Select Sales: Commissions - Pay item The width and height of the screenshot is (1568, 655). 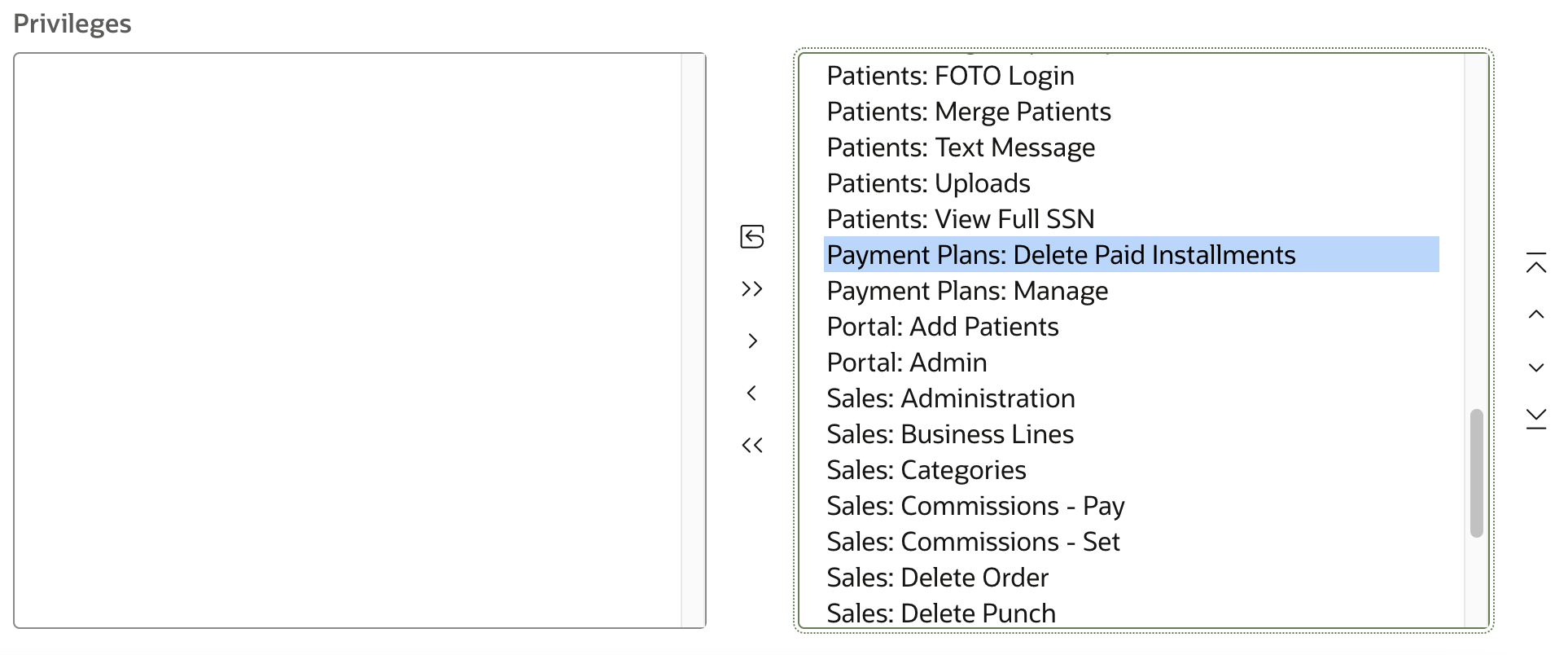point(975,506)
